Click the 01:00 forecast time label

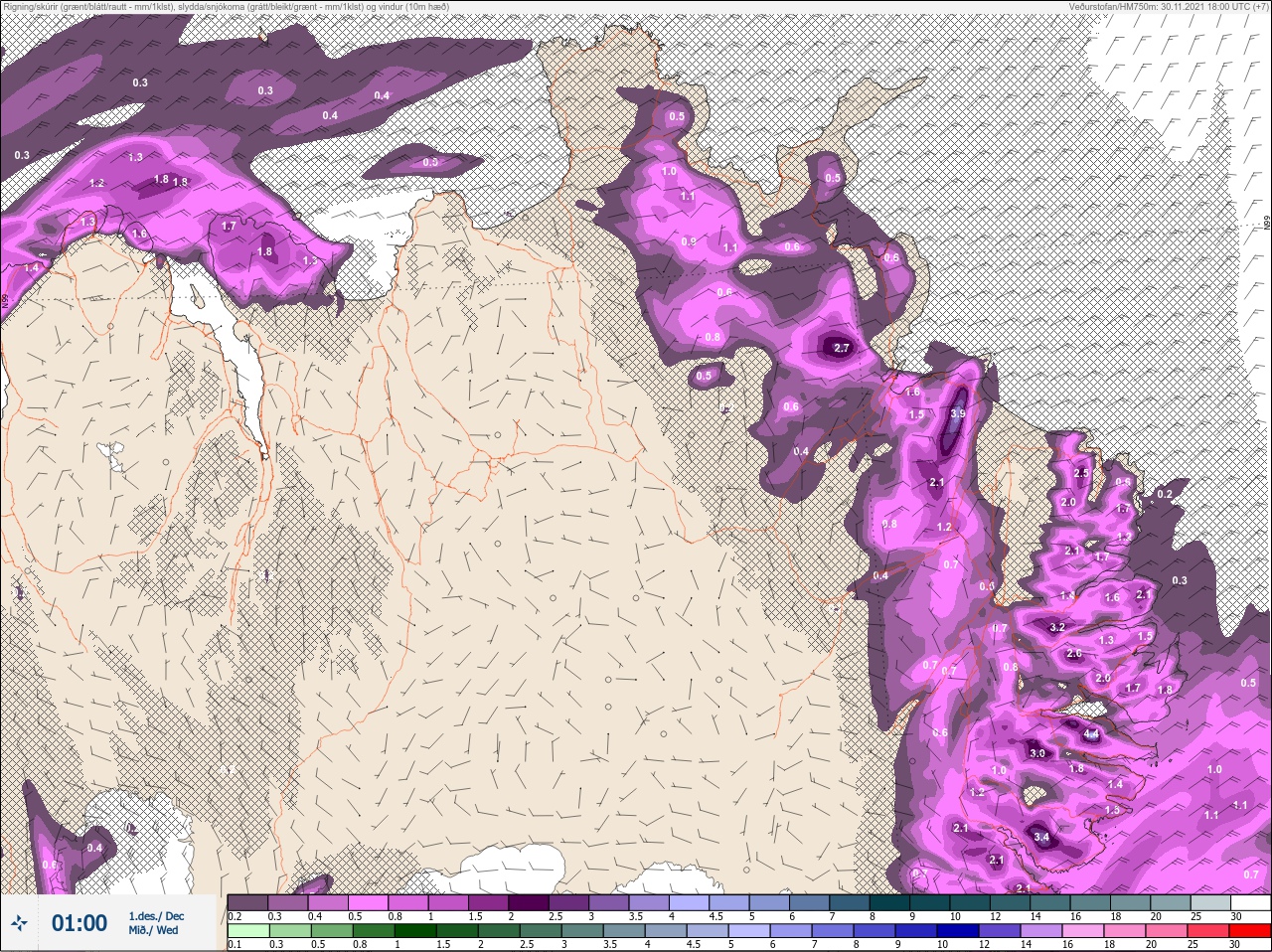pos(79,923)
